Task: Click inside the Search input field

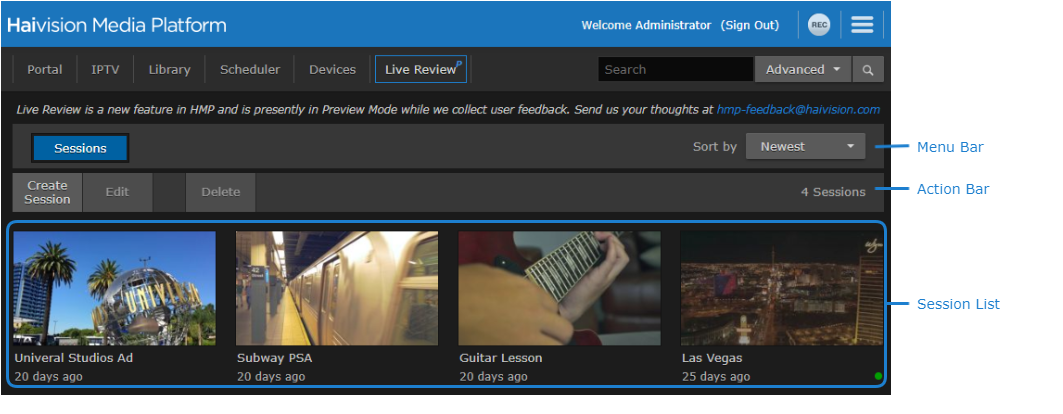Action: pyautogui.click(x=675, y=70)
